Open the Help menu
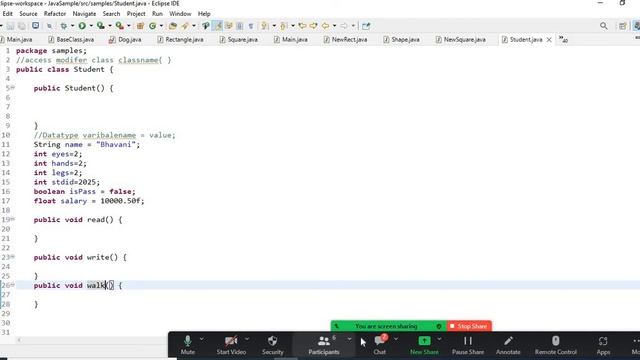640x360 pixels. 204,13
